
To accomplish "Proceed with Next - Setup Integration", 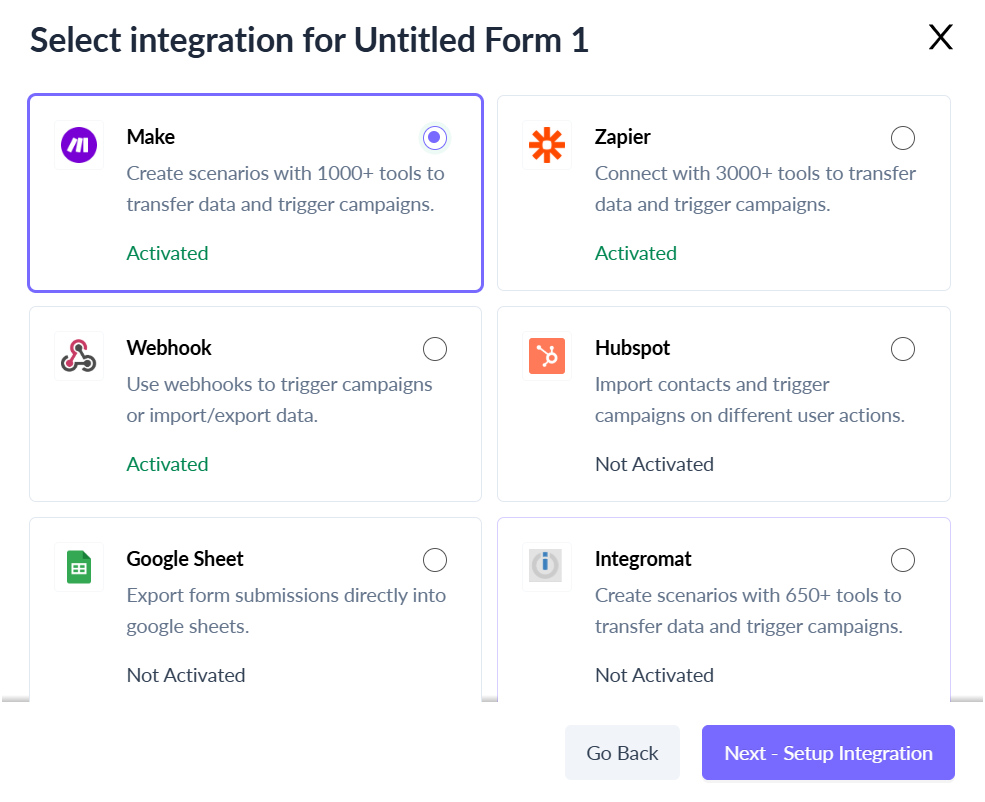I will (x=828, y=752).
